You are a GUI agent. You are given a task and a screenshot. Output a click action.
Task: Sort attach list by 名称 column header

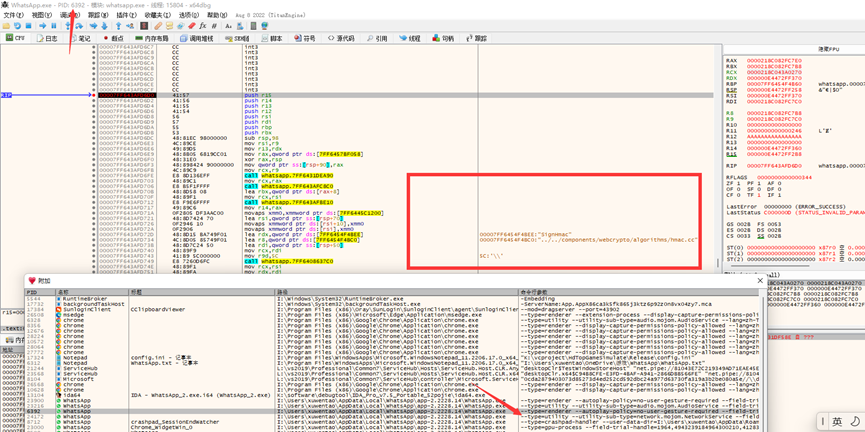(92, 291)
